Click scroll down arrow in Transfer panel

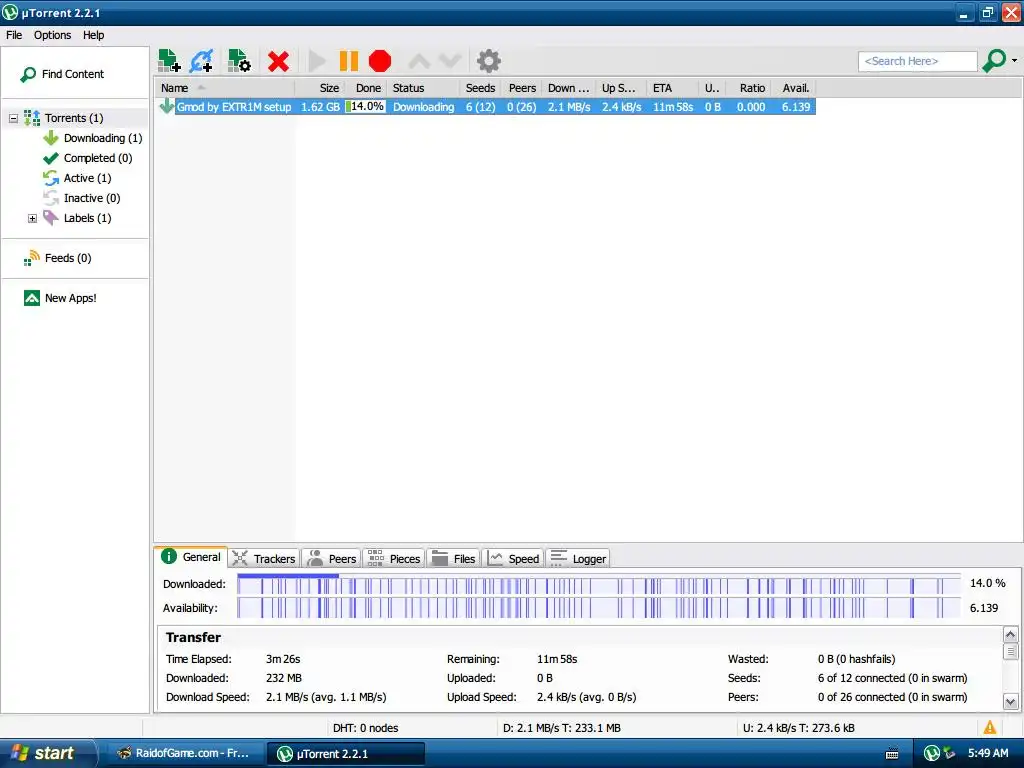pos(1010,702)
